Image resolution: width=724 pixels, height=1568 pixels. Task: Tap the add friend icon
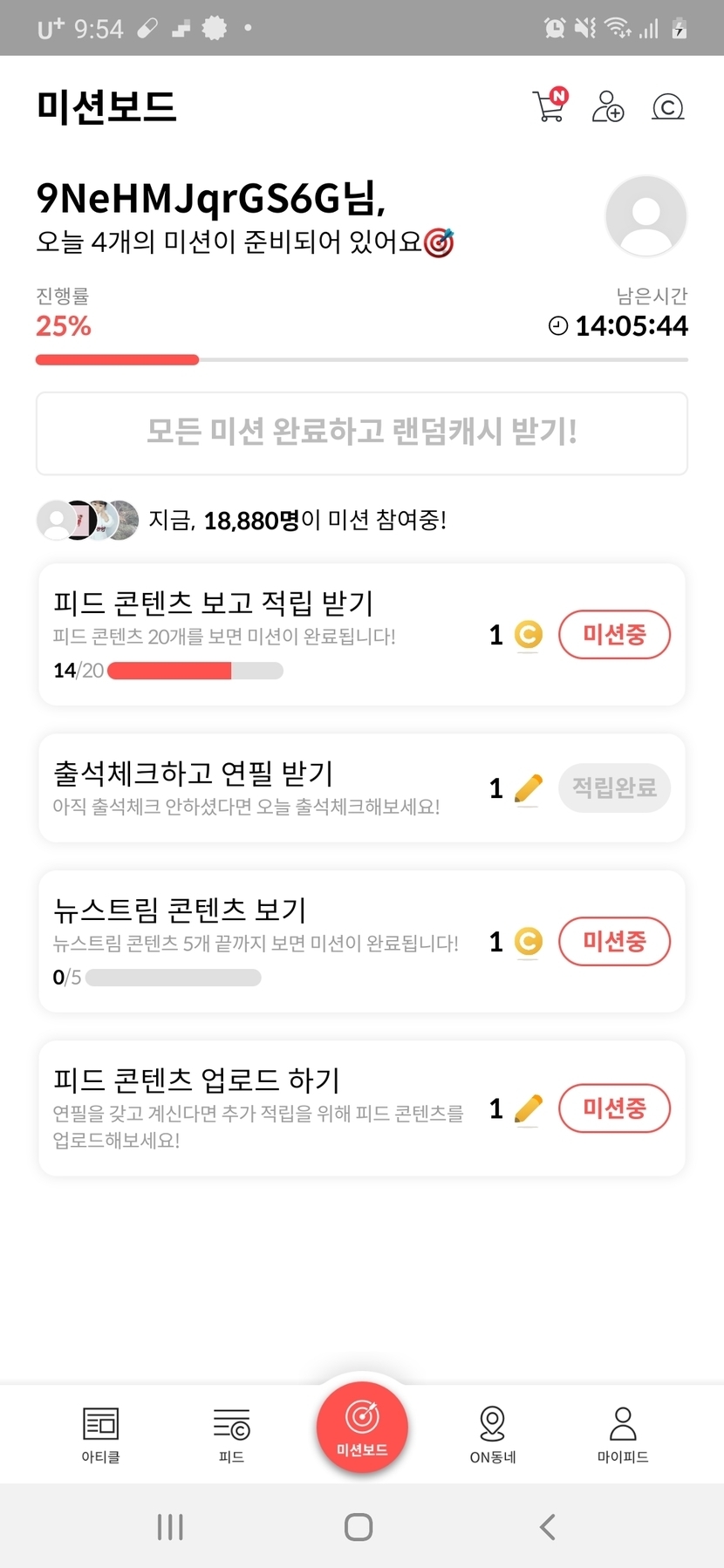pos(608,106)
